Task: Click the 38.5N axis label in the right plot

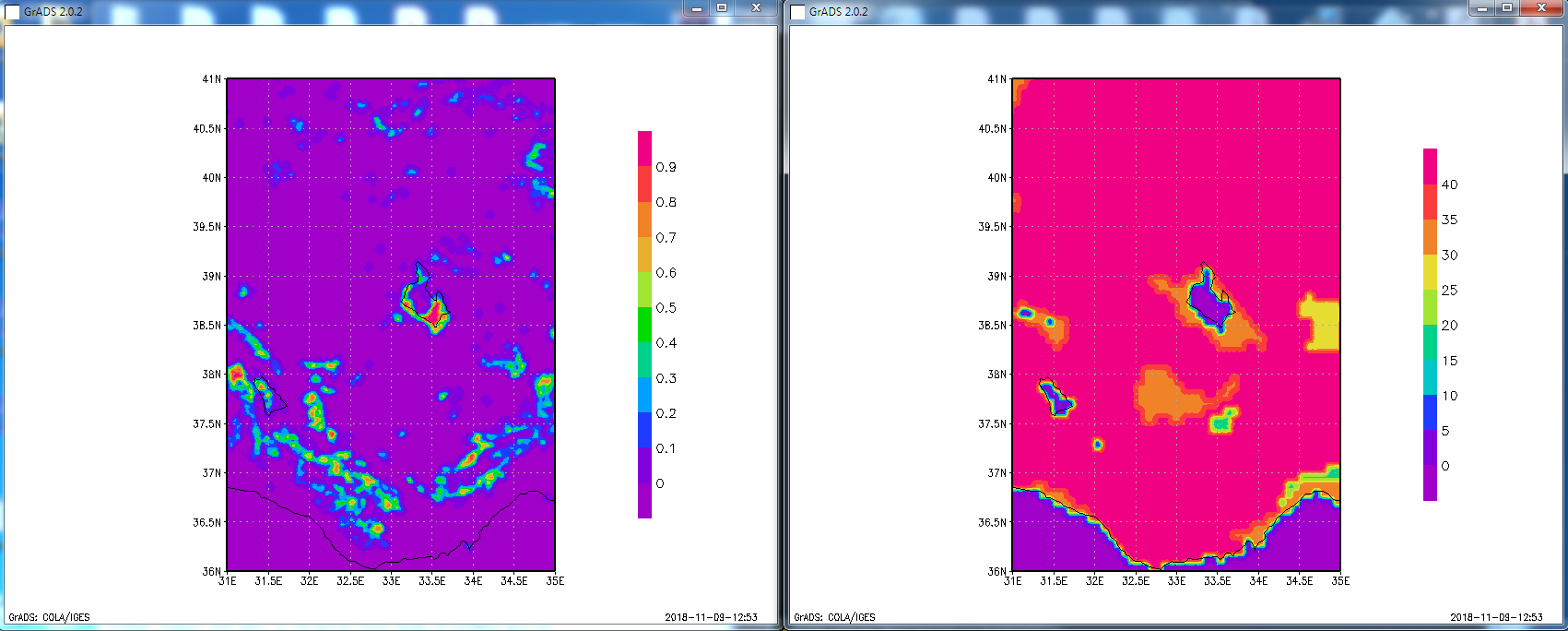Action: coord(993,325)
